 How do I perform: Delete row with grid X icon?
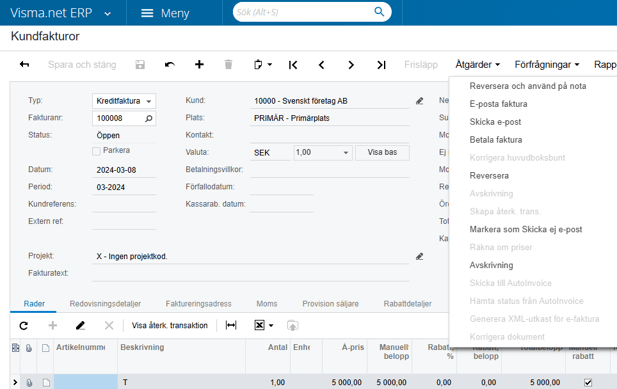point(109,325)
